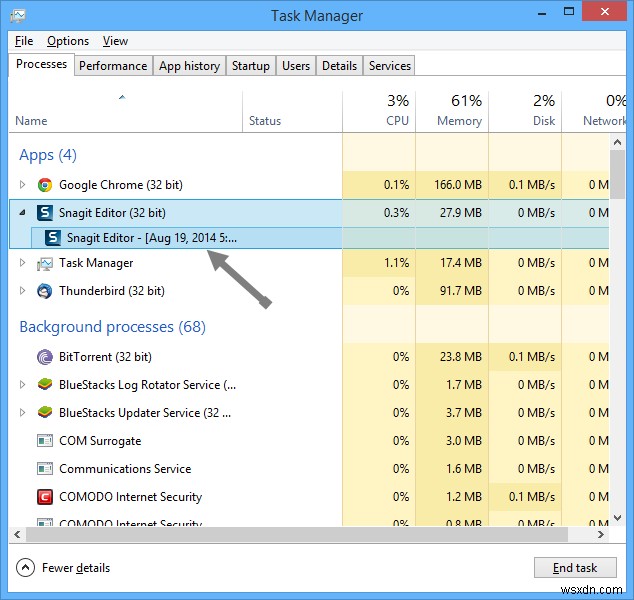Screen dimensions: 634x600
Task: Select the Processes tab
Action: [x=41, y=64]
